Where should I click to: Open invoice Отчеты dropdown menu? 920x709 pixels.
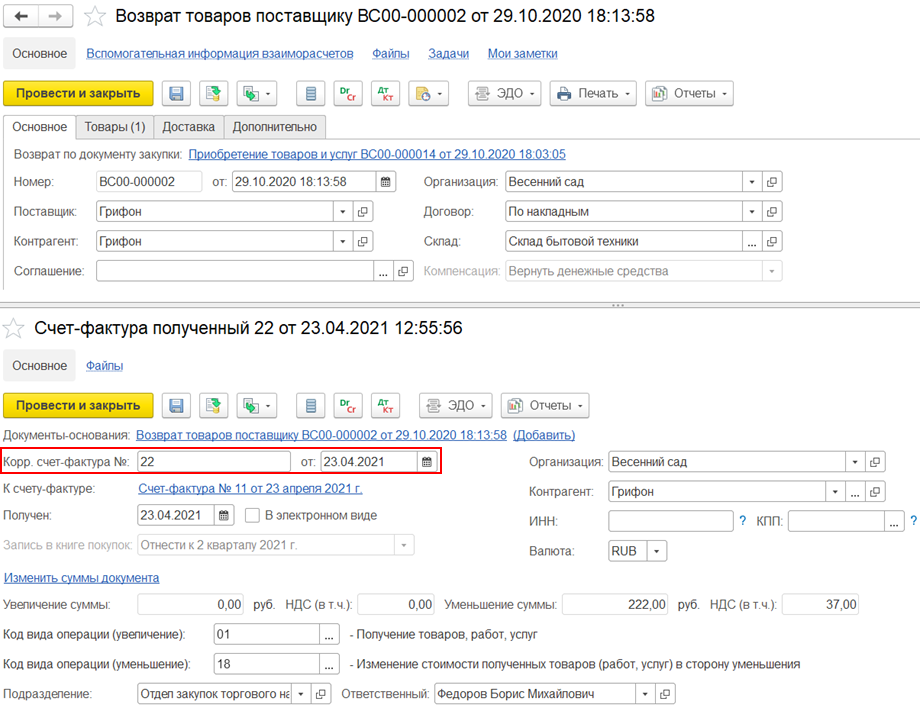[545, 406]
